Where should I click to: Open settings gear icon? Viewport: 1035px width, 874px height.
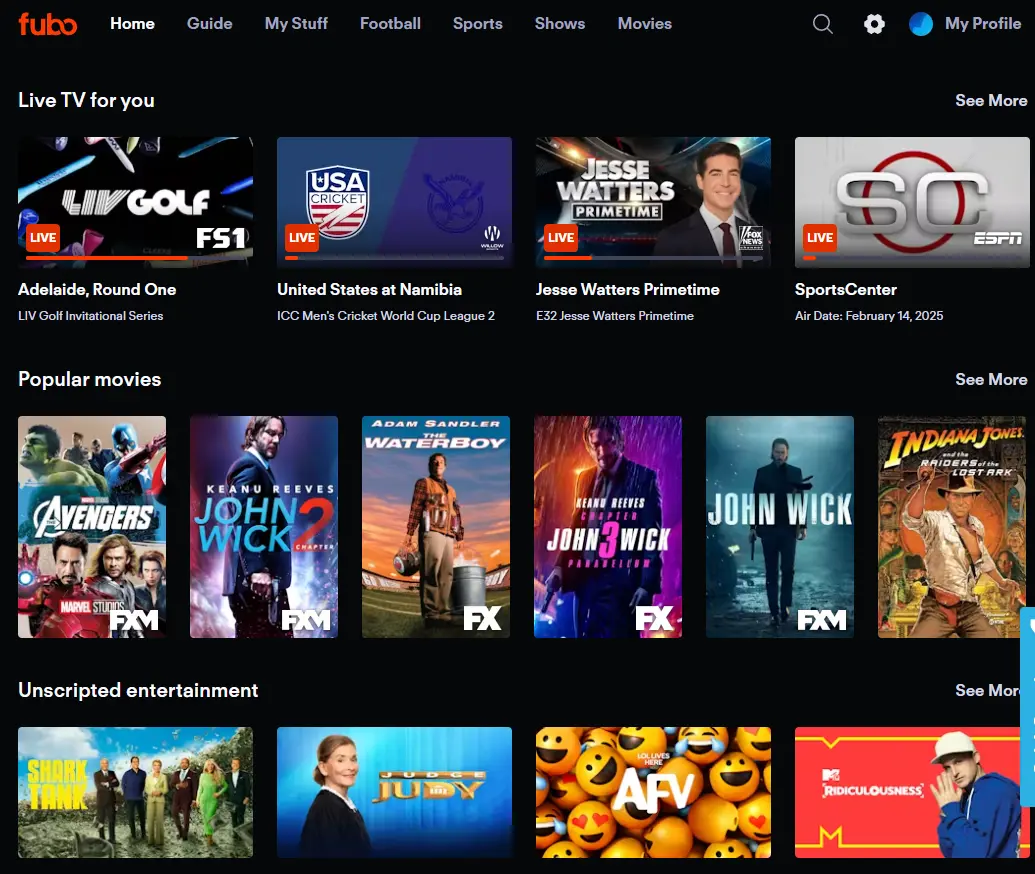pyautogui.click(x=874, y=24)
